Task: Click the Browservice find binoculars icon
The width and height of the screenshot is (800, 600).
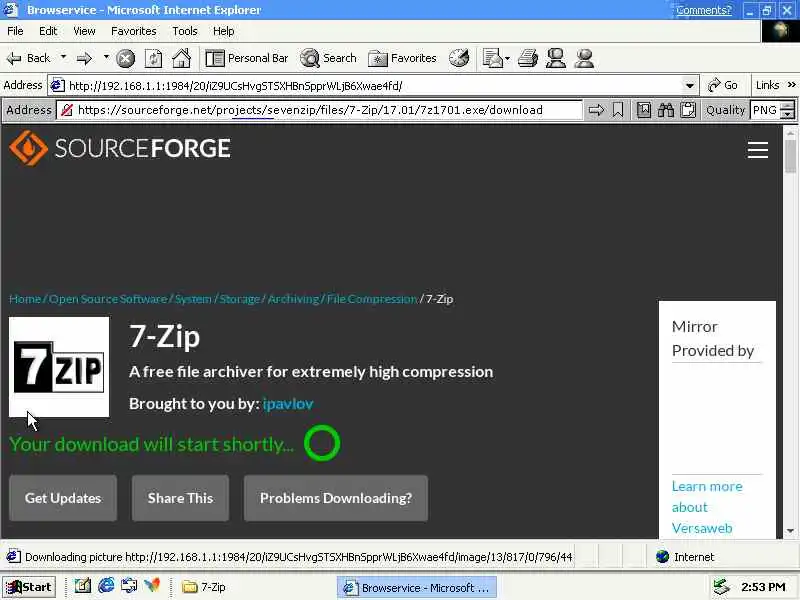Action: tap(666, 110)
